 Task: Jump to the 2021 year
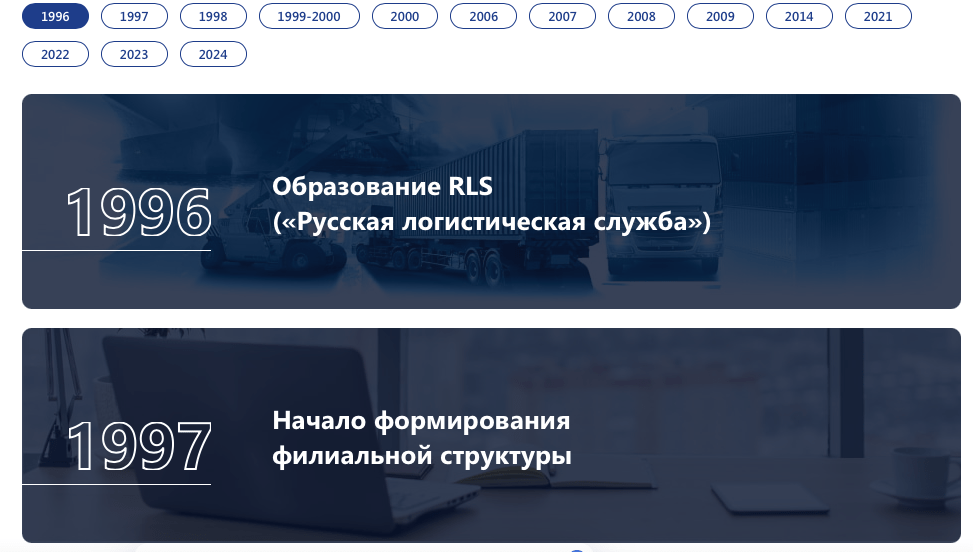[878, 16]
